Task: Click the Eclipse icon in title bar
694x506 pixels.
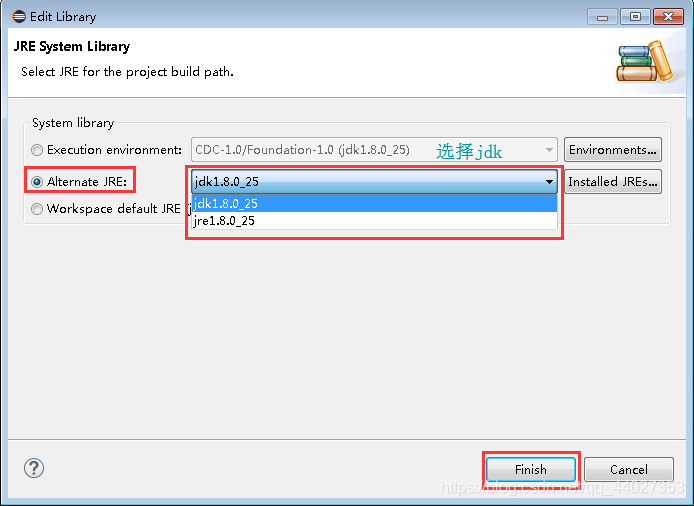Action: point(19,17)
